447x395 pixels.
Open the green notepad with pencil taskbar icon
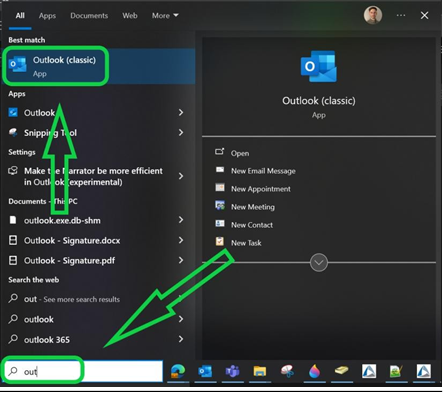[x=396, y=371]
